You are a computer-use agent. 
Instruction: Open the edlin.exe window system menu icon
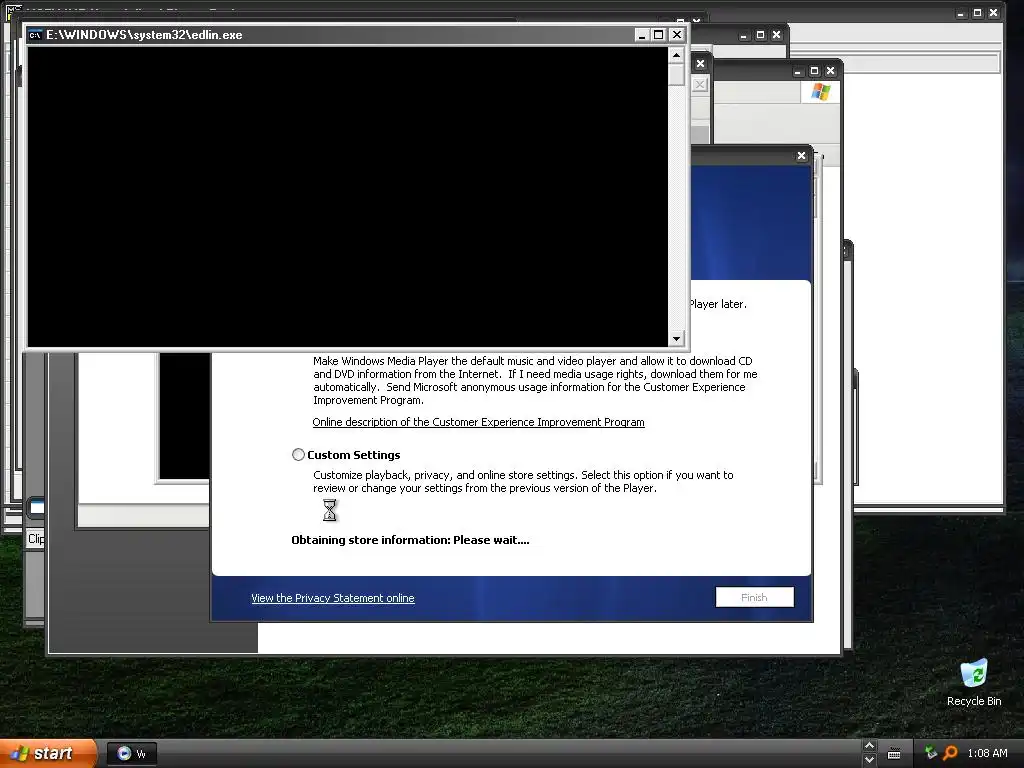click(x=35, y=35)
